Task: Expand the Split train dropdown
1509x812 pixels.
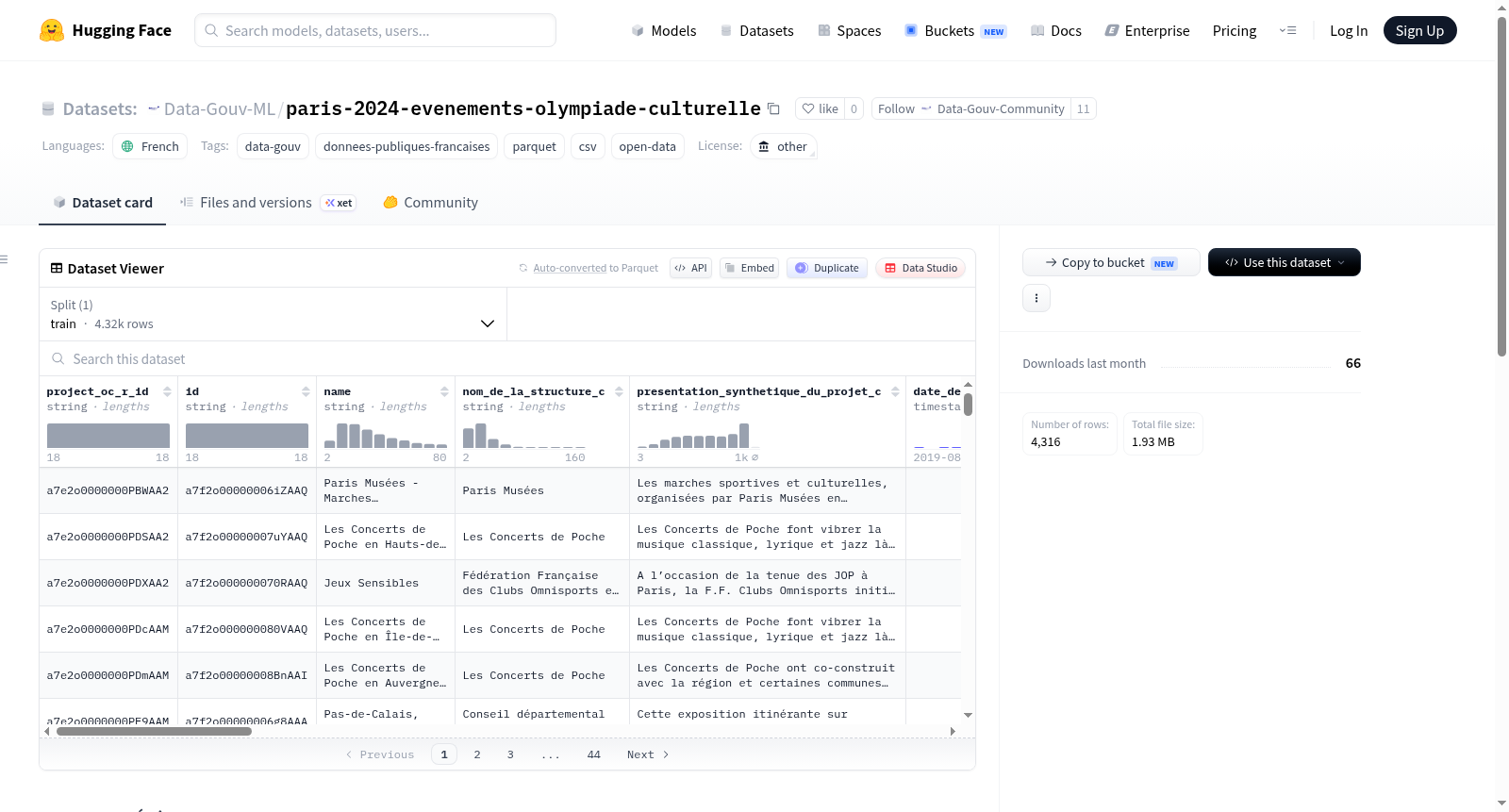Action: coord(274,314)
